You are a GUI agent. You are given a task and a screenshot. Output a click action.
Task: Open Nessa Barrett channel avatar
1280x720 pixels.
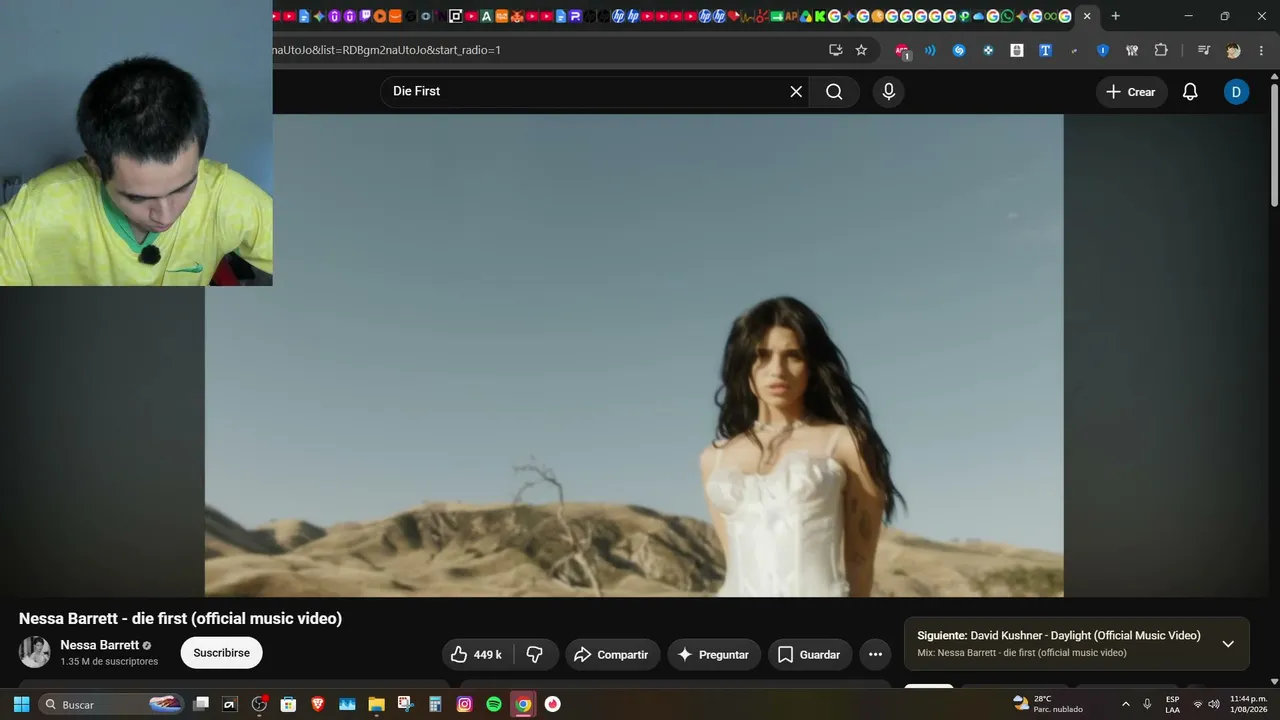pos(35,652)
